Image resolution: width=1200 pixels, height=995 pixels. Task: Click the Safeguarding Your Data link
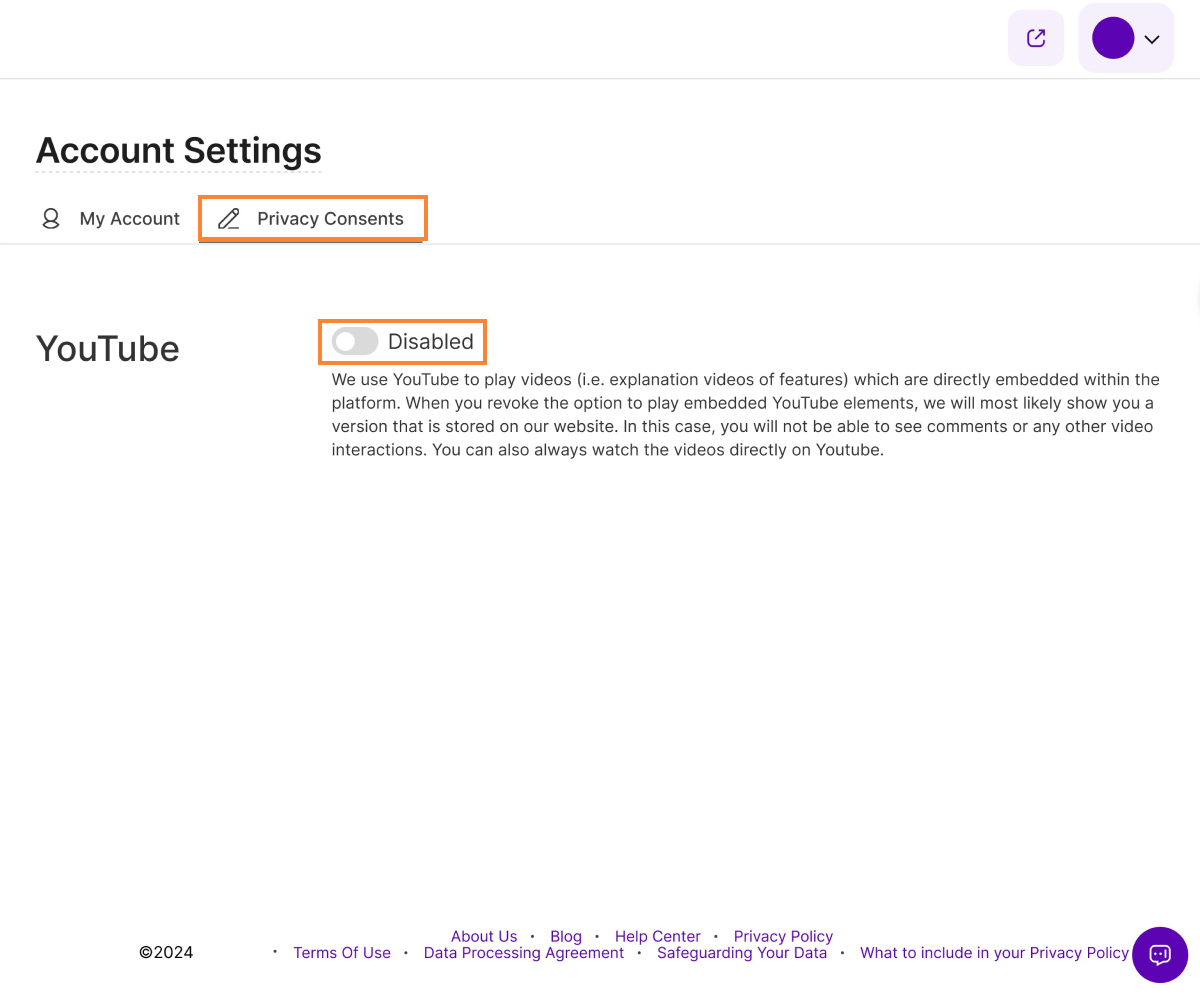[742, 953]
